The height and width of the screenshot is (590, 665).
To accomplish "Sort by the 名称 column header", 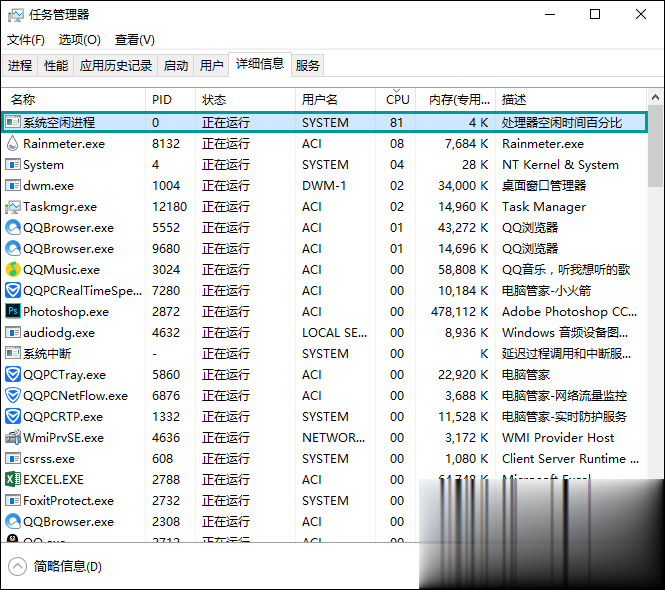I will pos(74,100).
